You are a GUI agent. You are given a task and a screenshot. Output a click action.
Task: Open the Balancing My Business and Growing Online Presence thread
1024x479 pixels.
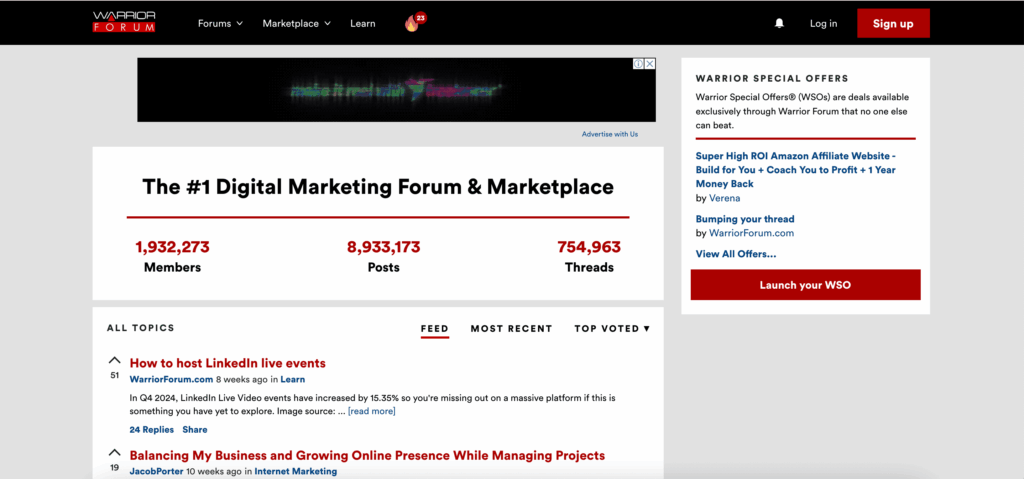(367, 455)
